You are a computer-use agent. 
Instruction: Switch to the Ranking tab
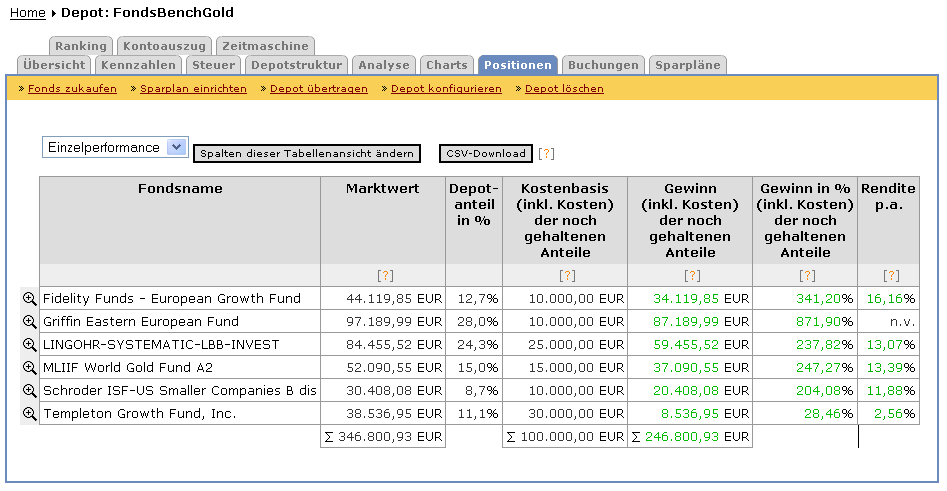tap(80, 46)
